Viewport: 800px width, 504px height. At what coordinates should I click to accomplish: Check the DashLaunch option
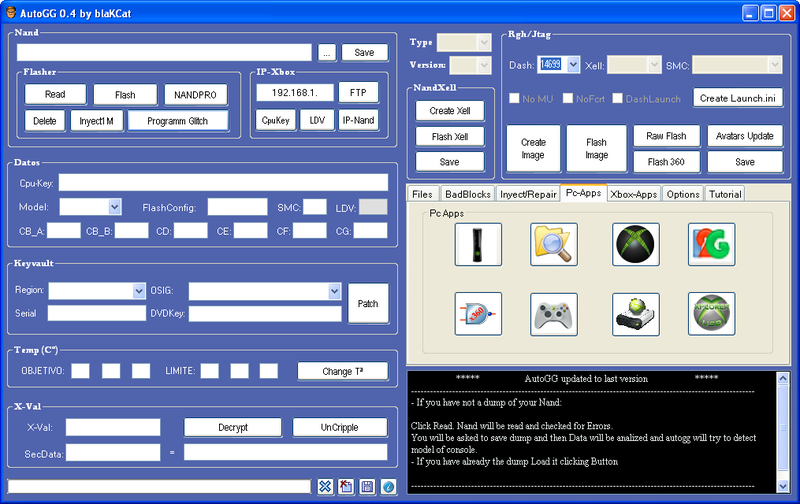617,98
